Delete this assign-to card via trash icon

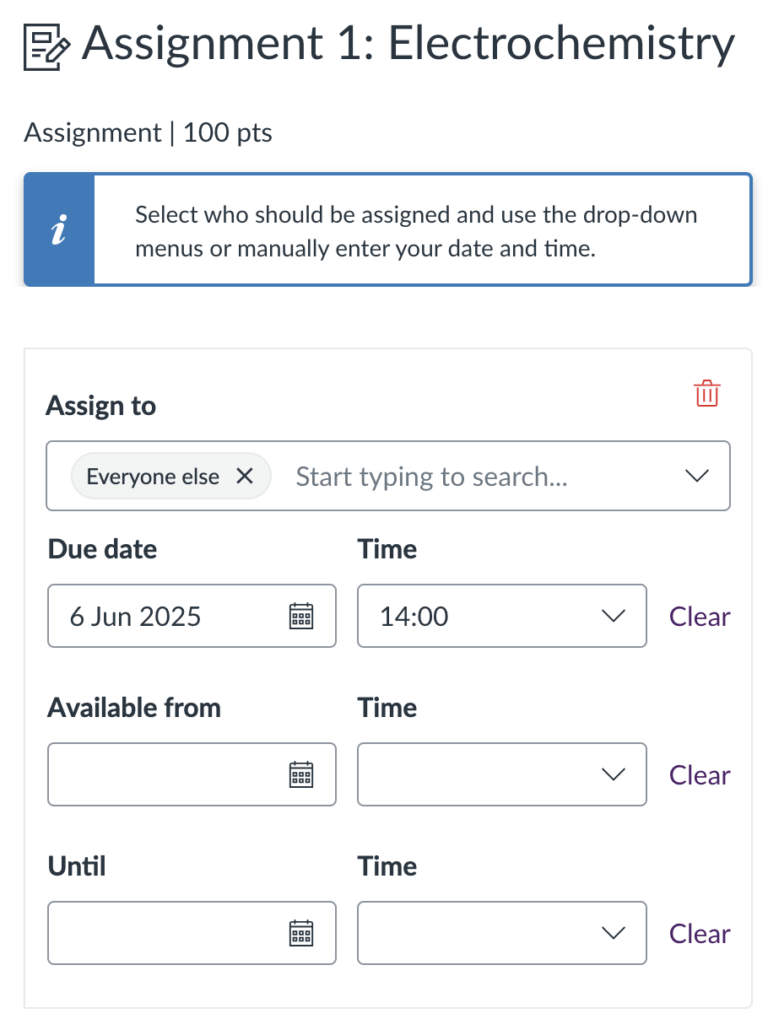coord(706,393)
